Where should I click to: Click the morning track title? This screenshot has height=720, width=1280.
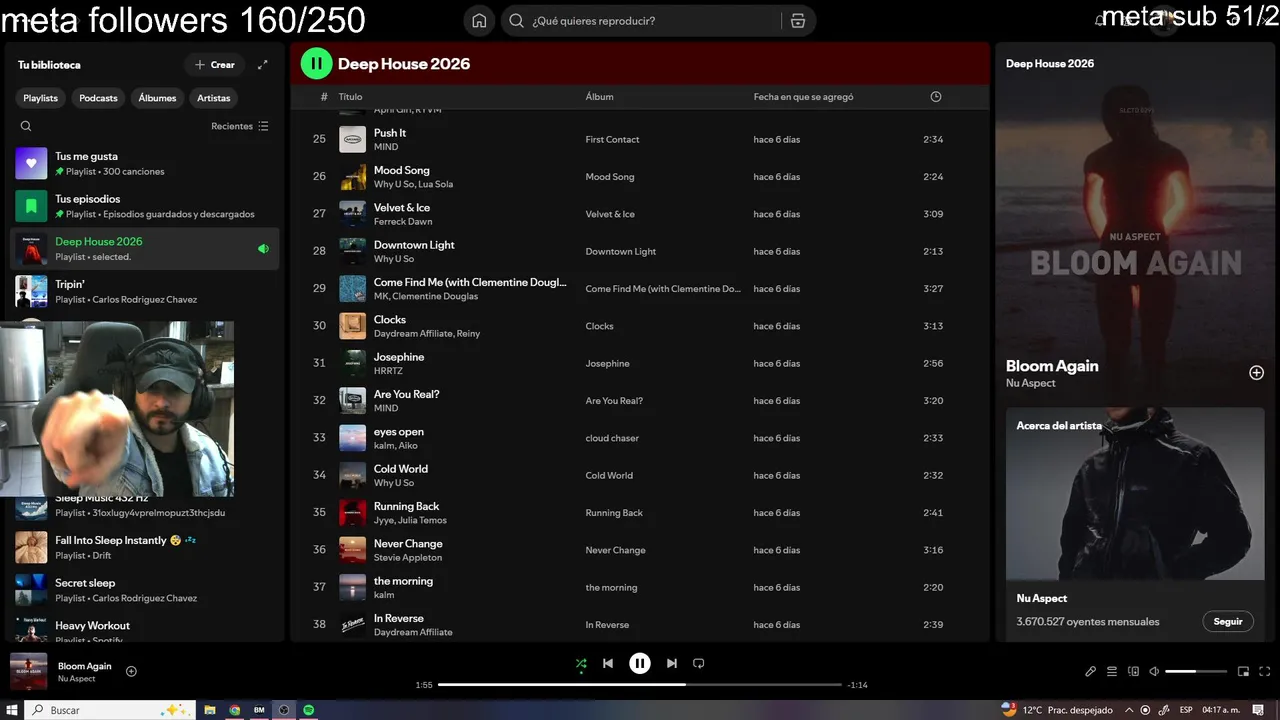click(403, 581)
